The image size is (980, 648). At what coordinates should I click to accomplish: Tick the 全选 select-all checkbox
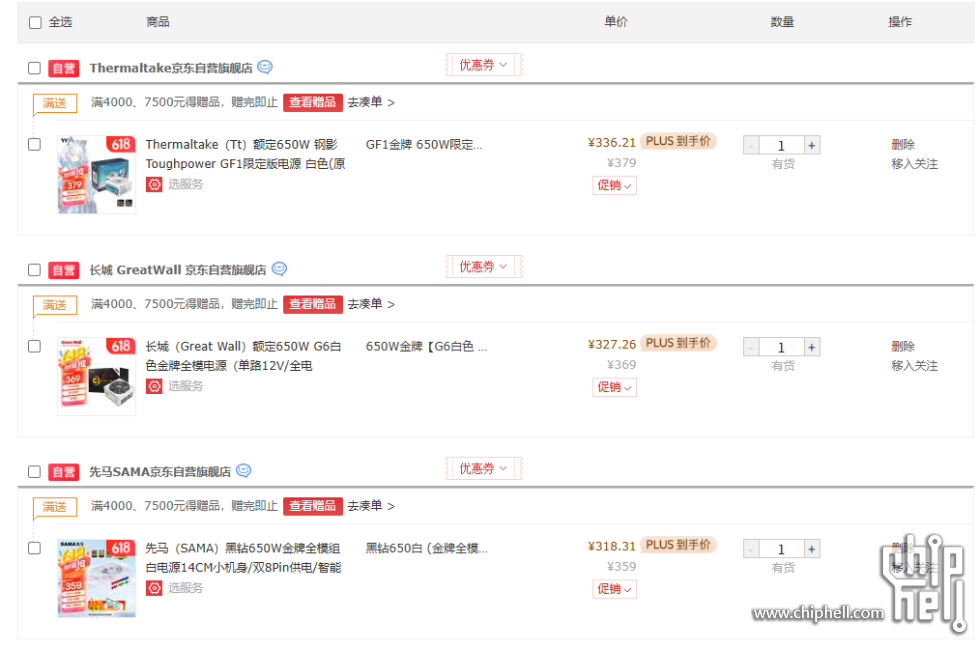point(35,22)
